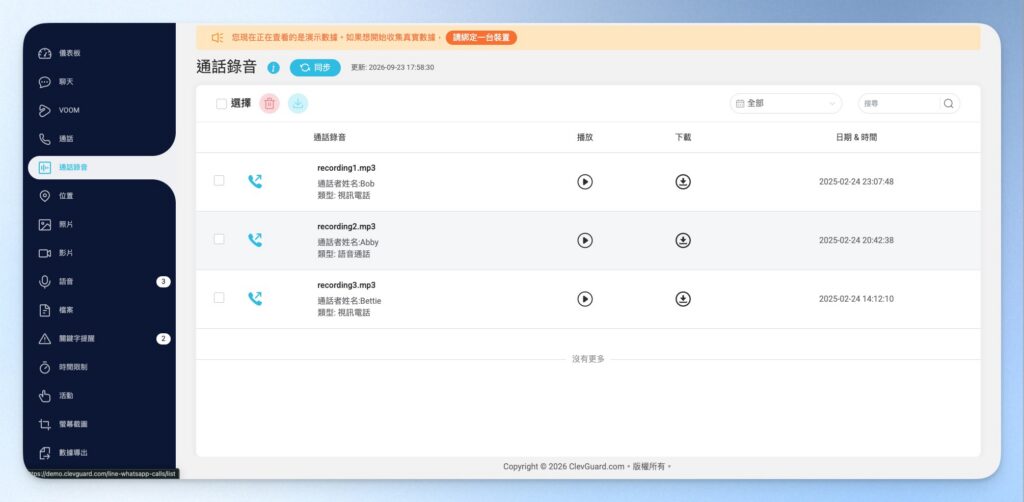Viewport: 1024px width, 502px height.
Task: Go to 關鍵字提醒 keyword alerts
Action: (76, 339)
